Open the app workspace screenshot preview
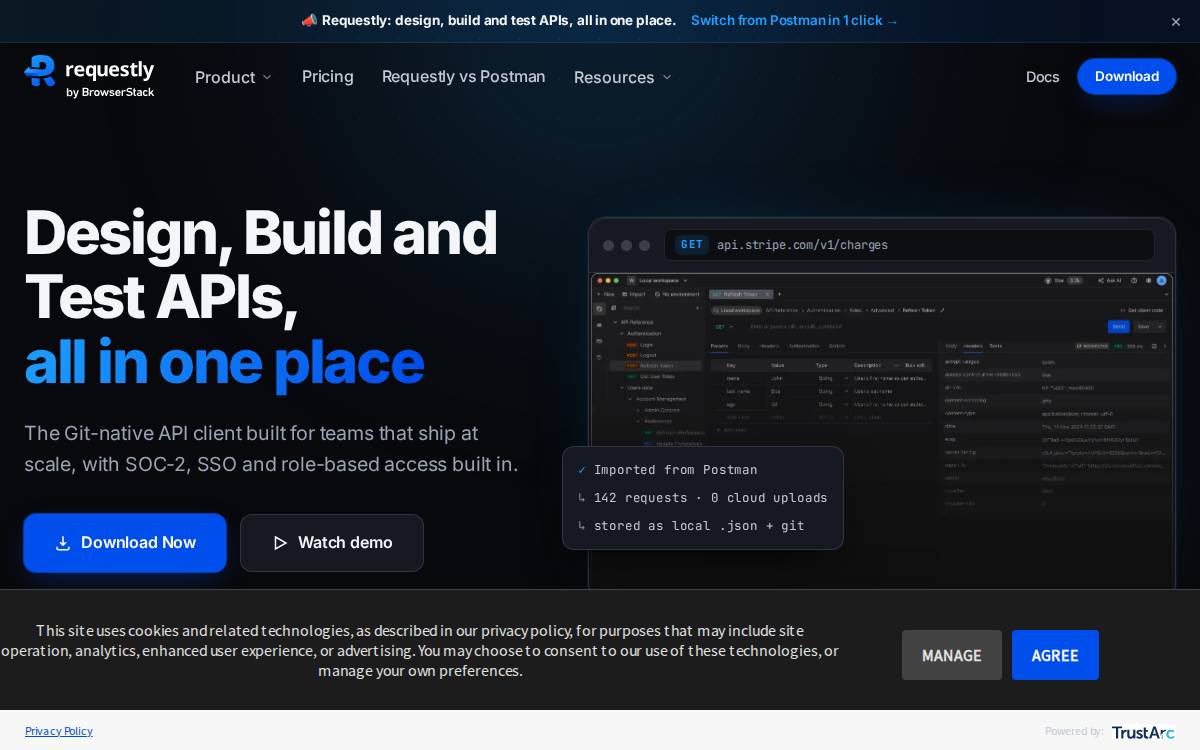This screenshot has height=750, width=1200. tap(882, 430)
